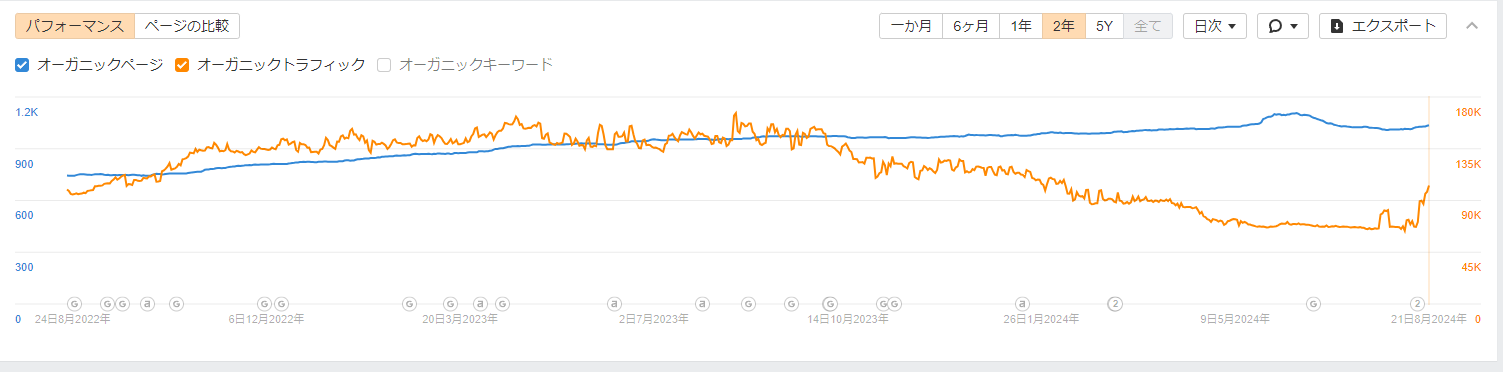
Task: Click the エクスポート download button
Action: tap(1383, 26)
